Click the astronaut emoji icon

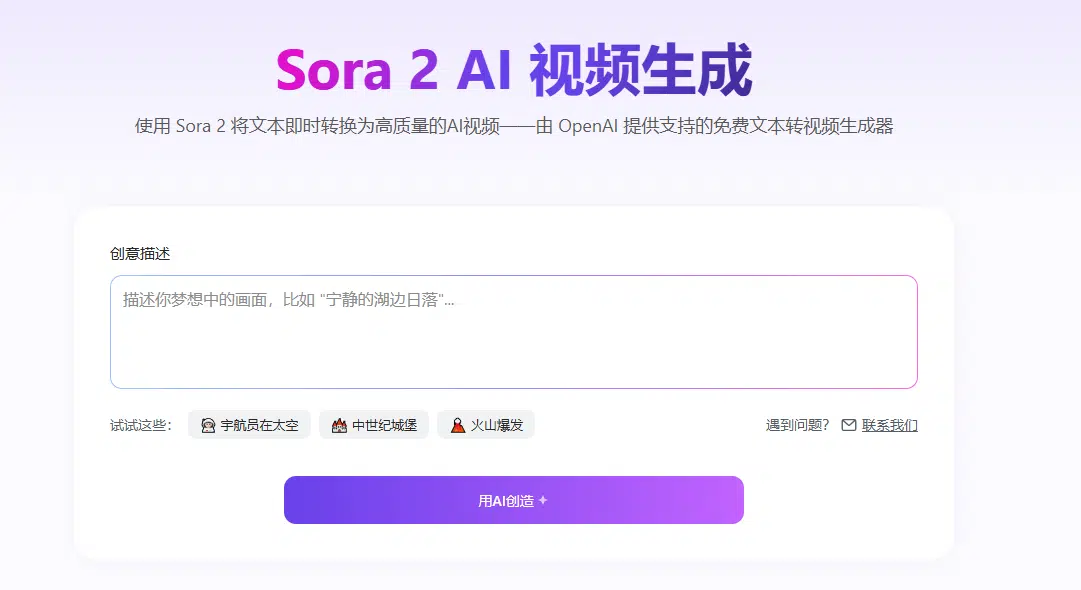(208, 425)
